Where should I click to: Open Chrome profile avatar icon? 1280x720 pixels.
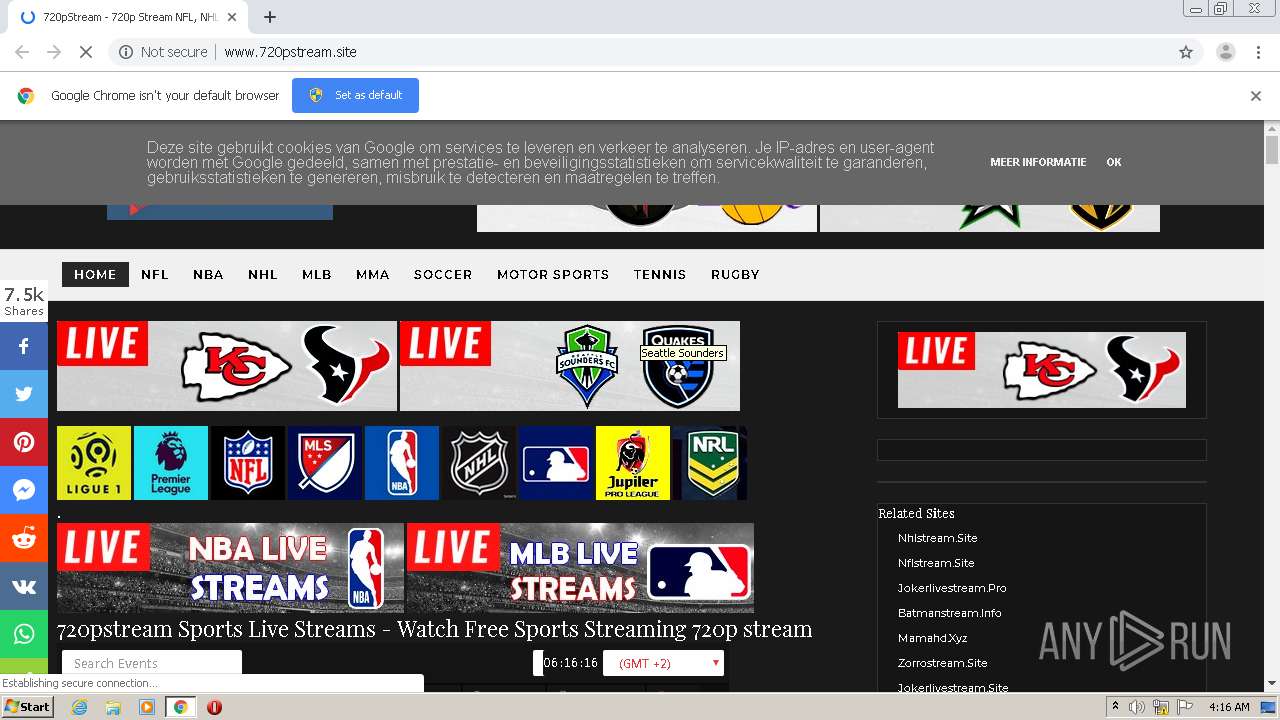click(x=1225, y=52)
